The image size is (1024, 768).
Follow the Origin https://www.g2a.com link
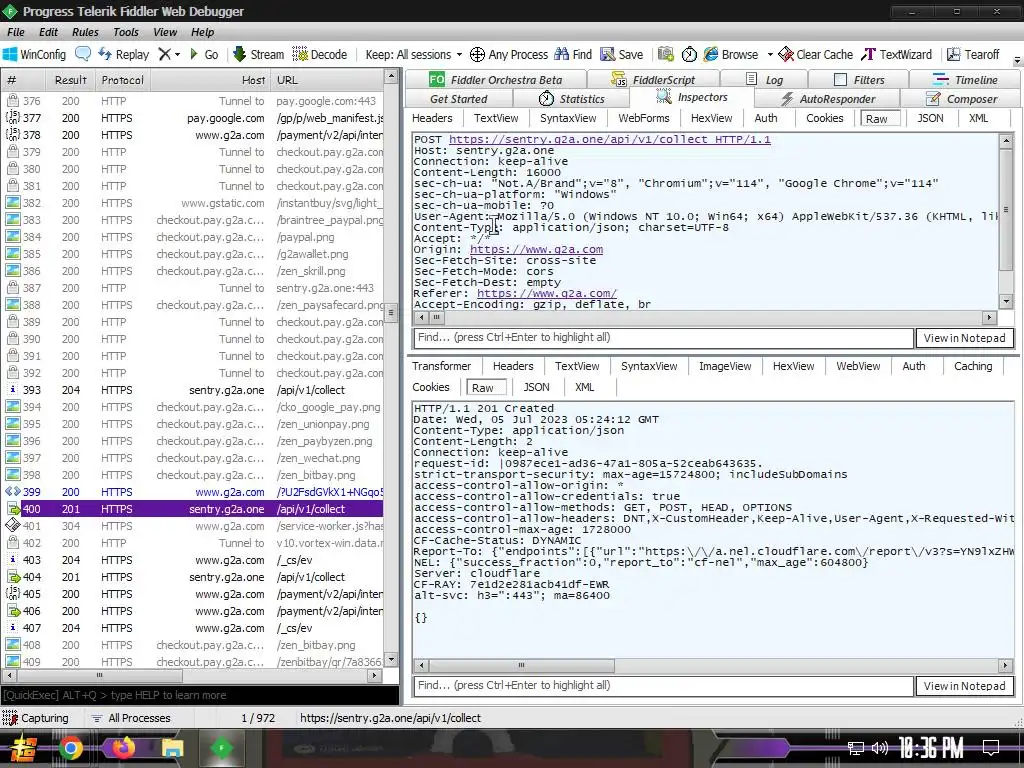(536, 249)
